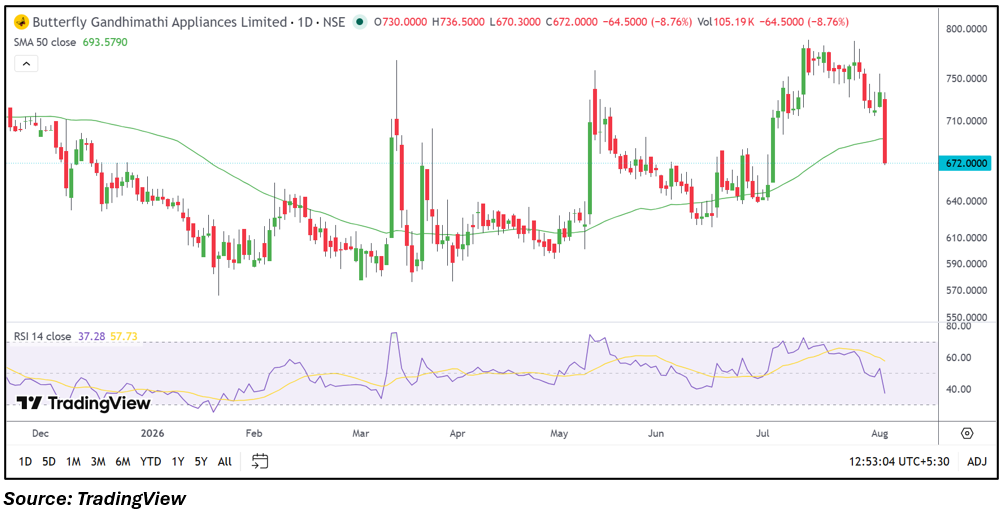Screen dimensions: 1004x512
Task: Open chart settings gear icon
Action: pos(967,433)
